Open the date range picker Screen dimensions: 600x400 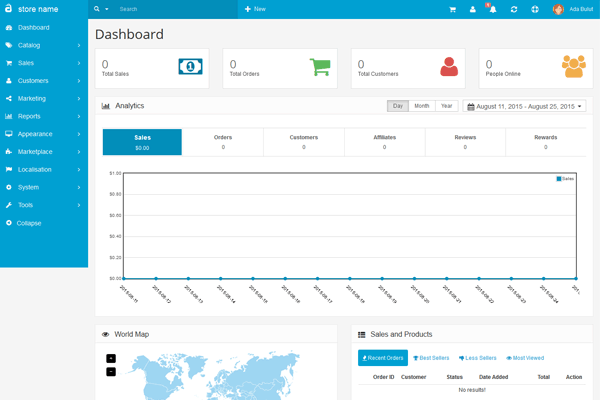[524, 106]
